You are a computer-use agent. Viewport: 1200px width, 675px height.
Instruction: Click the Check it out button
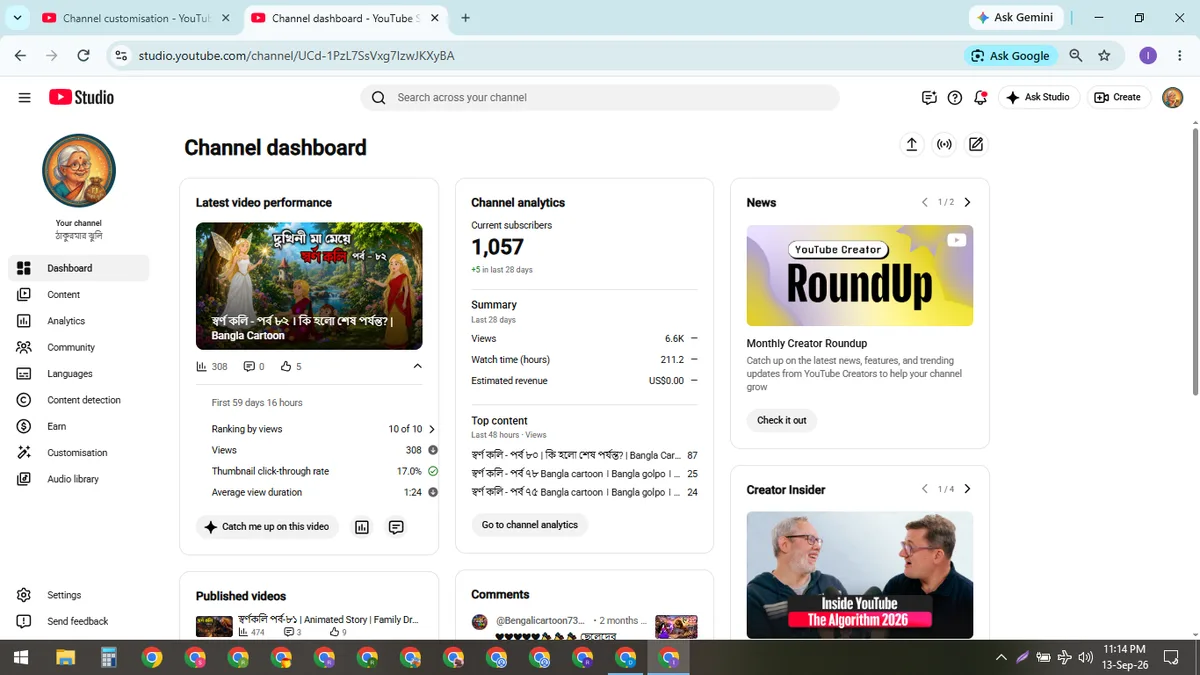coord(782,420)
